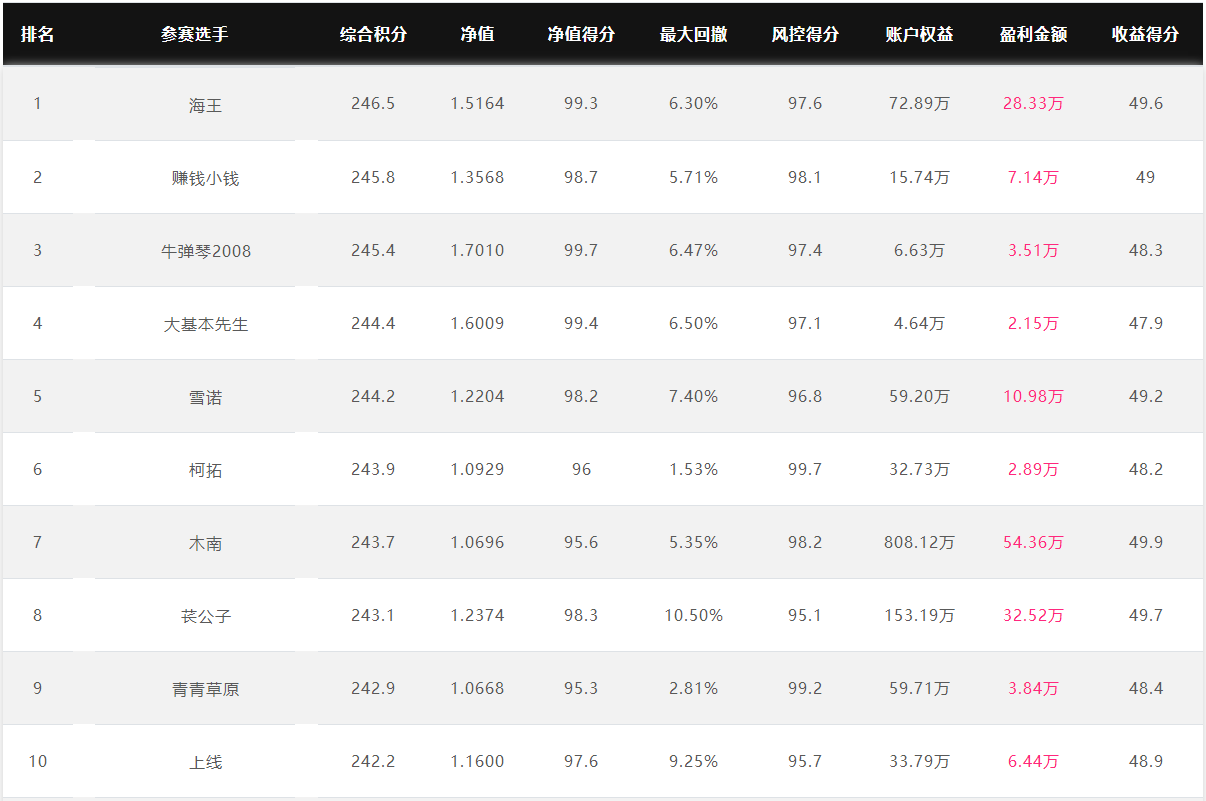
Task: Click the 54.36万 profit amount
Action: (1033, 542)
